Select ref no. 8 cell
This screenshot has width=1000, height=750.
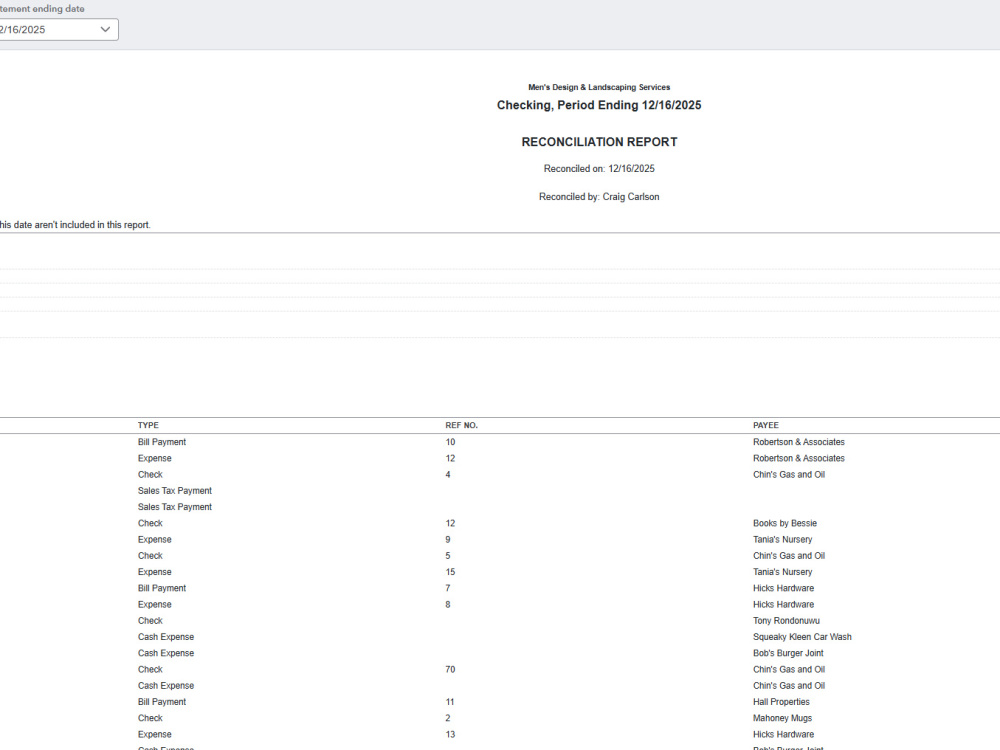448,605
